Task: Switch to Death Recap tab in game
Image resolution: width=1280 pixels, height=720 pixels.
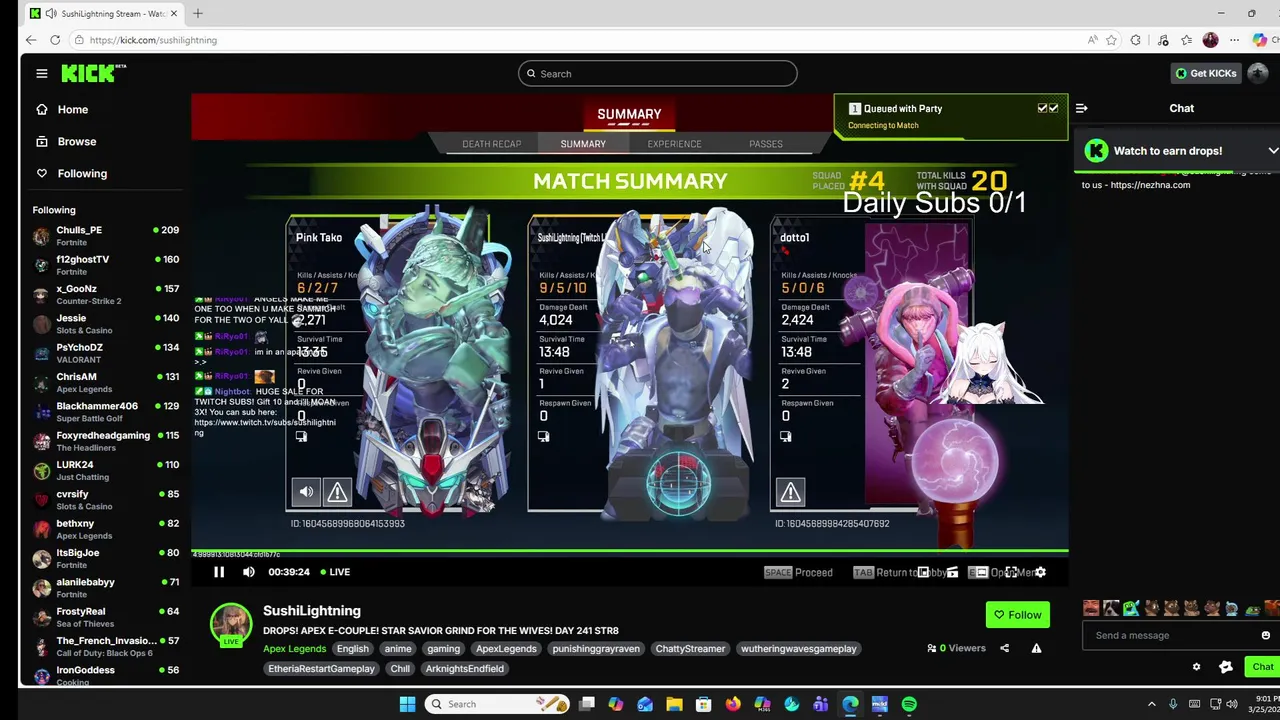Action: click(491, 144)
